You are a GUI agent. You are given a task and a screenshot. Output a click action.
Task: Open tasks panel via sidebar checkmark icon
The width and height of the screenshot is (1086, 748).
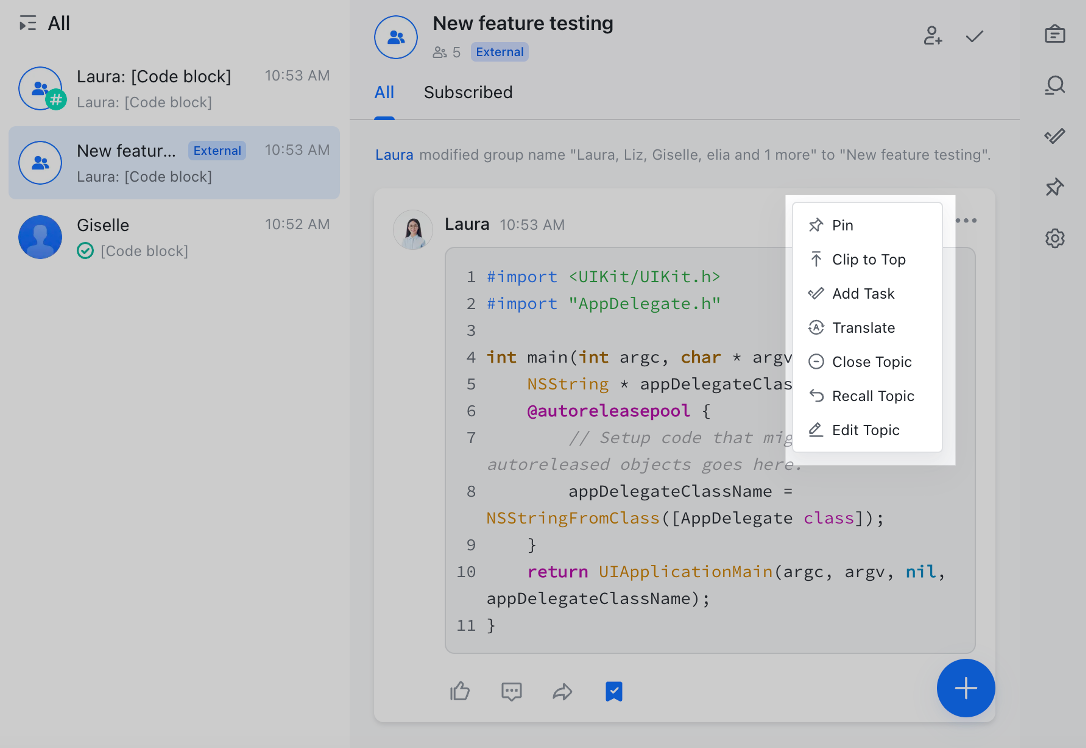click(1054, 135)
